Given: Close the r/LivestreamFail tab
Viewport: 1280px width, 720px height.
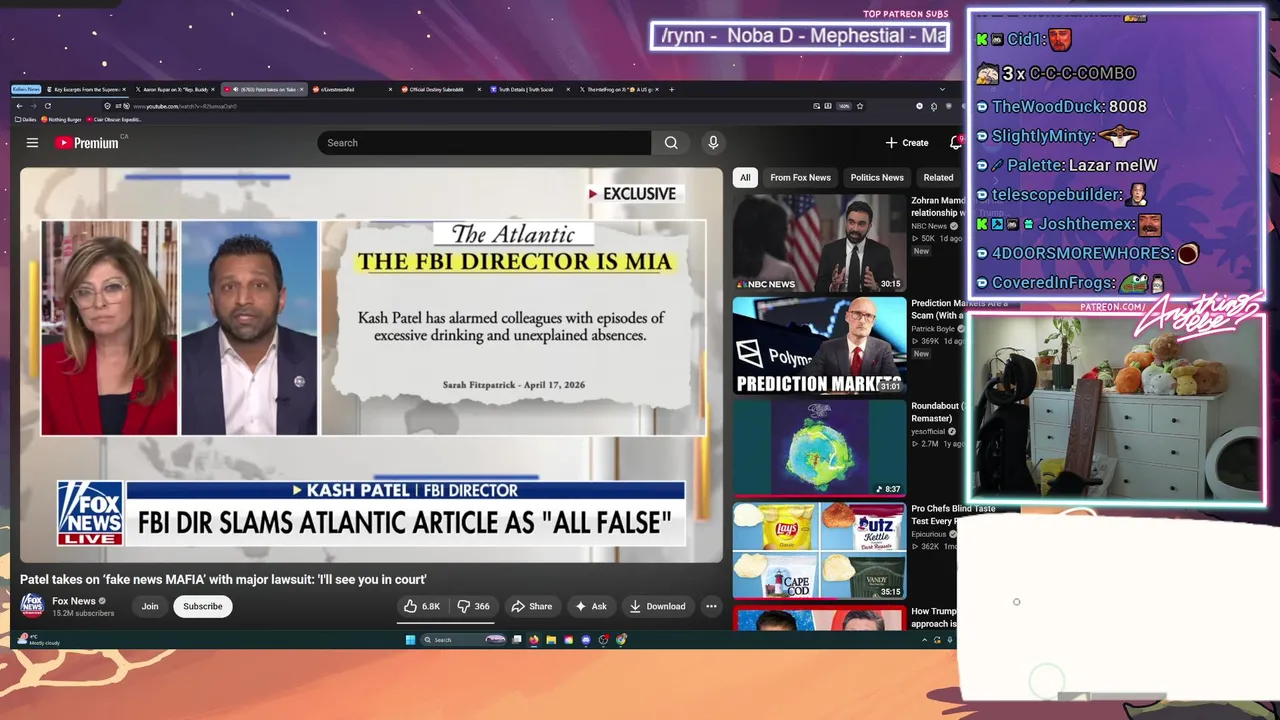Looking at the screenshot, I should point(390,89).
